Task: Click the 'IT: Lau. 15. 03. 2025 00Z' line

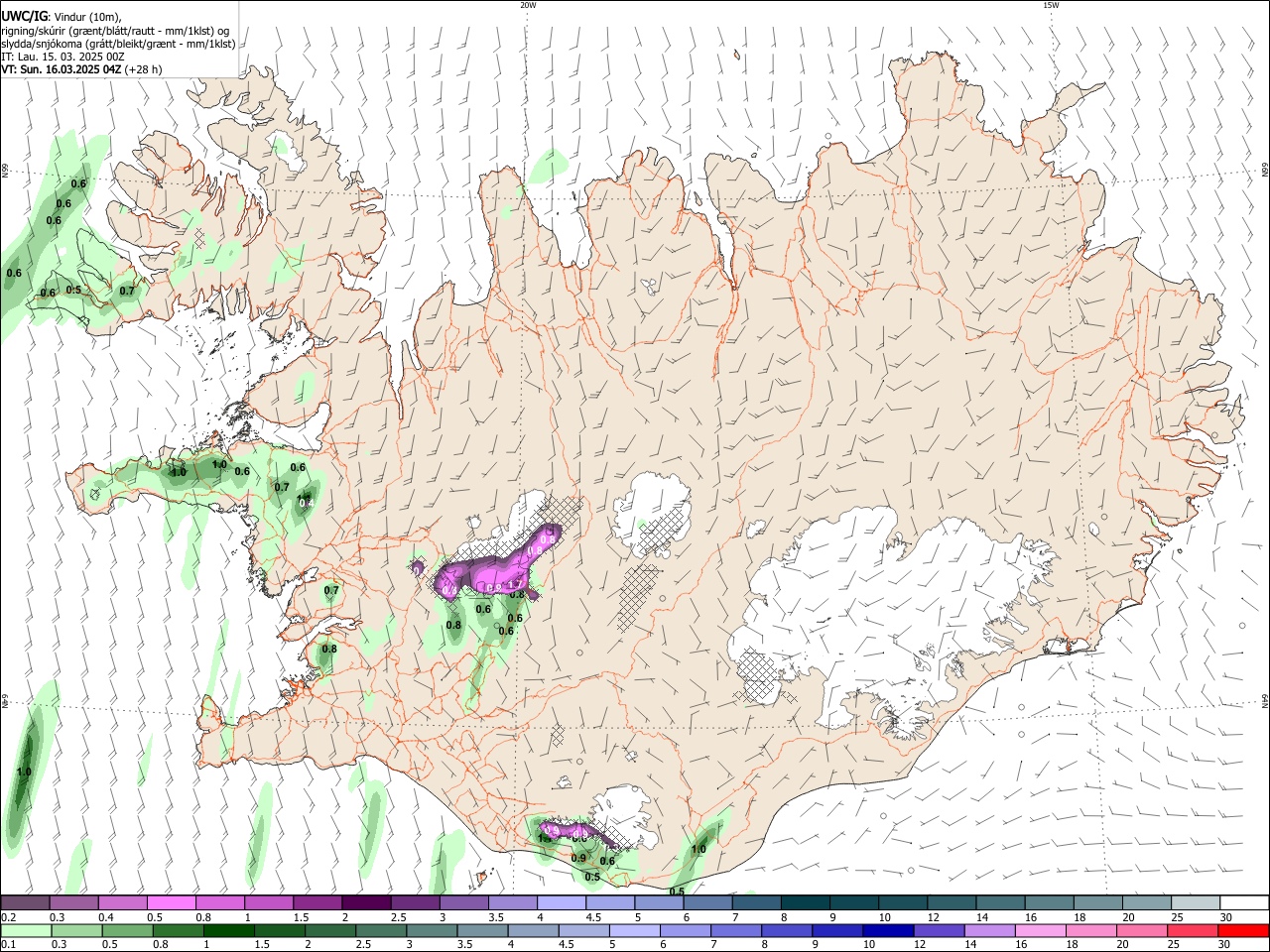Action: 63,57
